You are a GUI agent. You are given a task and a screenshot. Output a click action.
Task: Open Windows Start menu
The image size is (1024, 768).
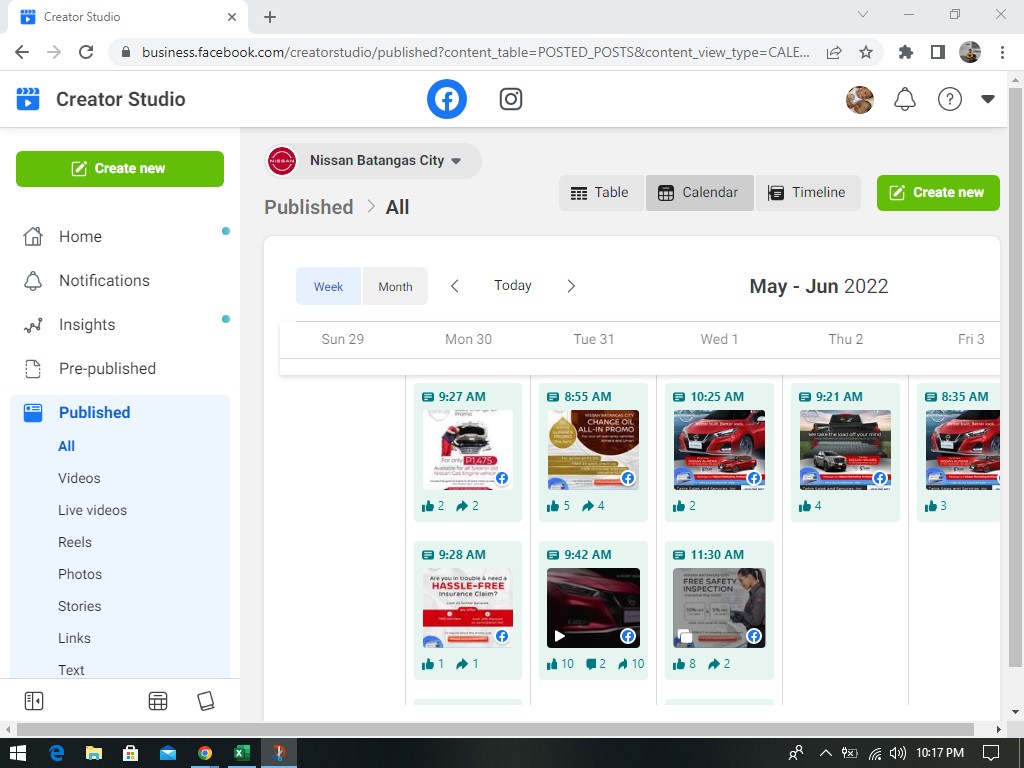pos(18,753)
